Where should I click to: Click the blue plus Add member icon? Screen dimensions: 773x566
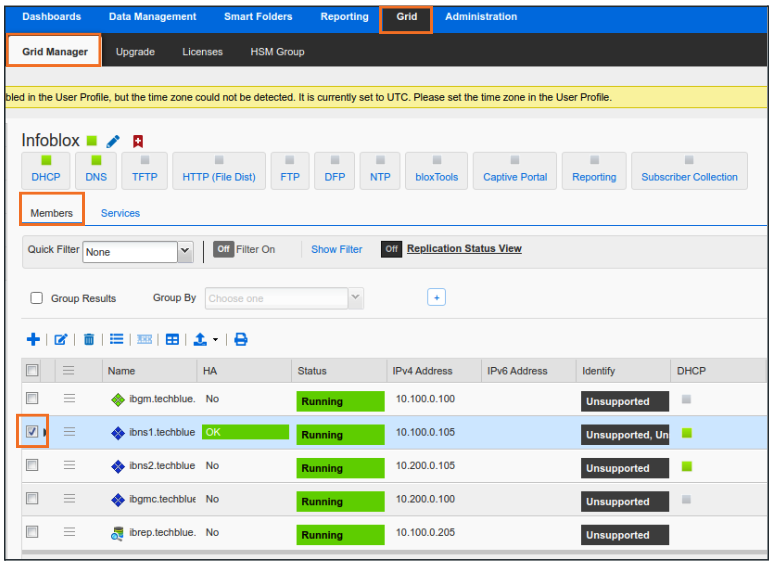coord(33,340)
